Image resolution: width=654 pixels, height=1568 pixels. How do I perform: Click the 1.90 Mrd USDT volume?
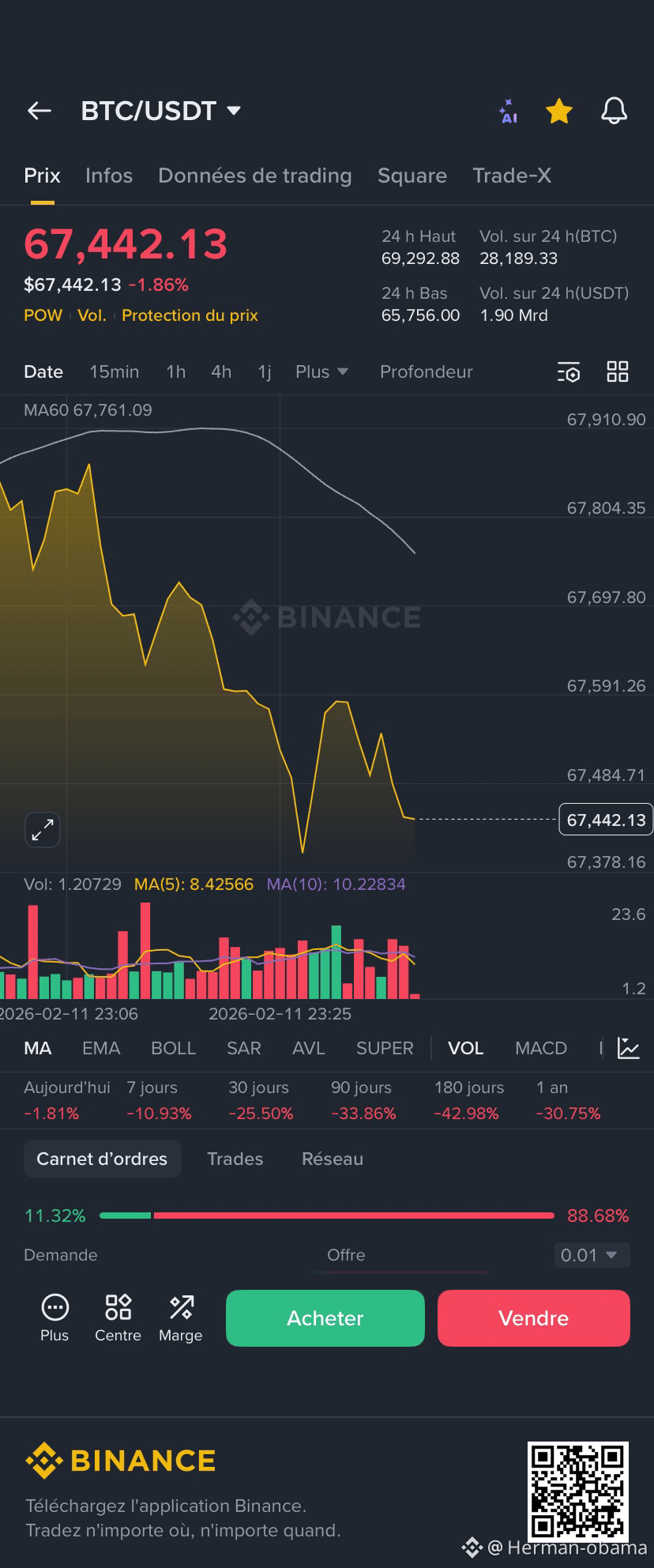coord(513,315)
